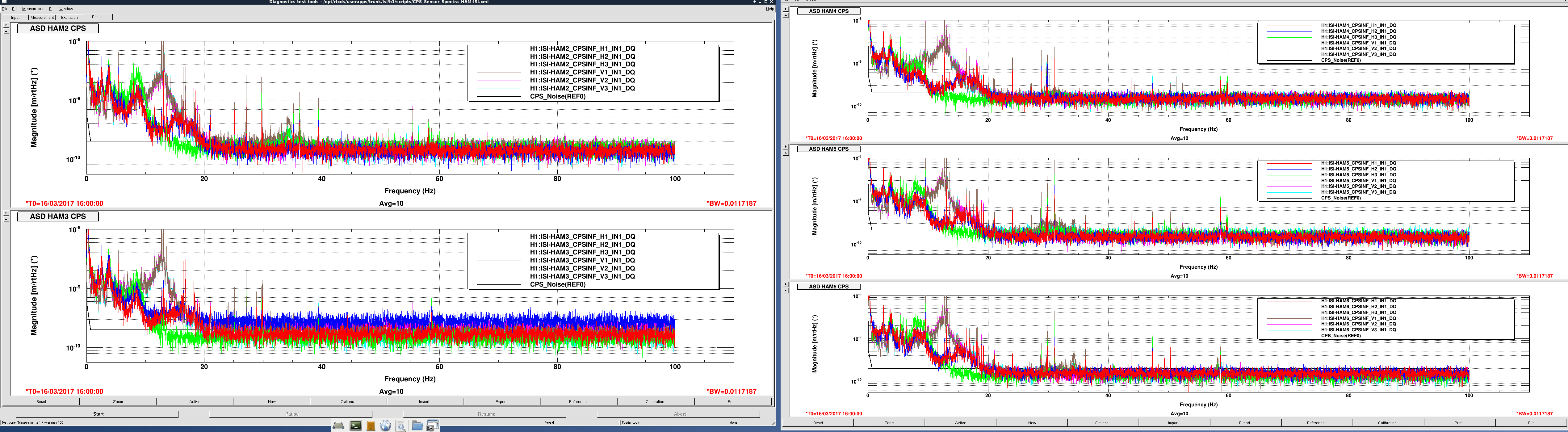Open the Plot menu
The width and height of the screenshot is (1568, 432).
coord(52,9)
